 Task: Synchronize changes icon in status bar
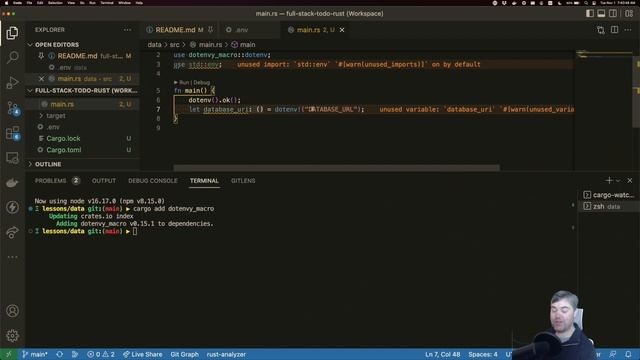point(60,354)
